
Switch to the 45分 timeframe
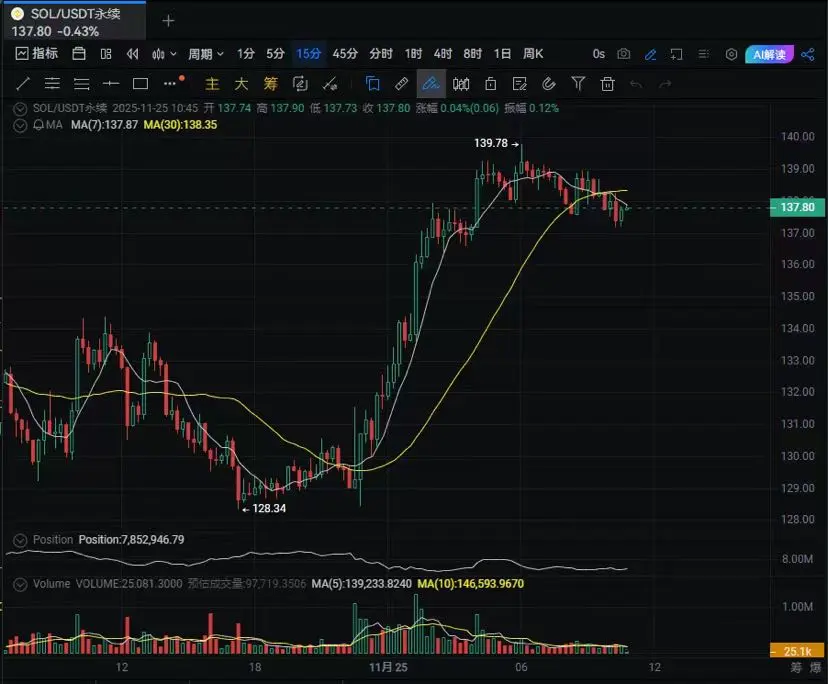click(345, 54)
